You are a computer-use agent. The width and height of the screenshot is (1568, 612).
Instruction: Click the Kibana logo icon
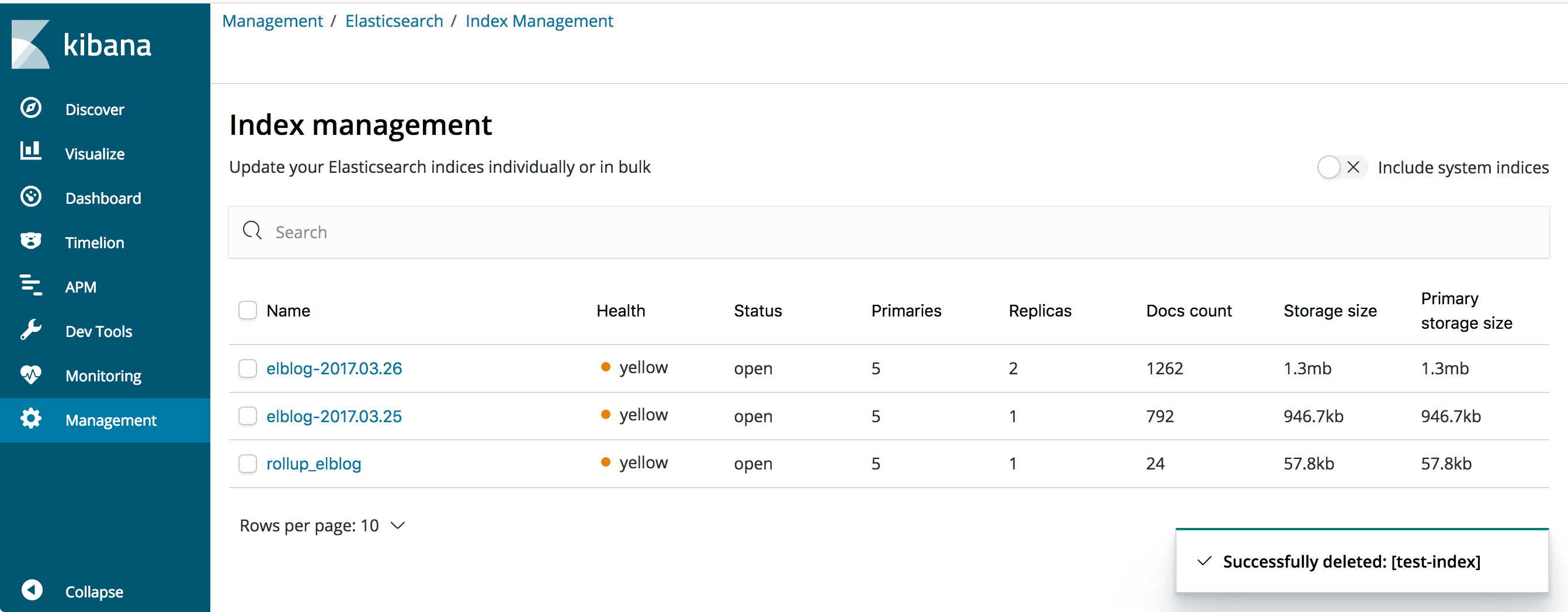click(x=30, y=44)
